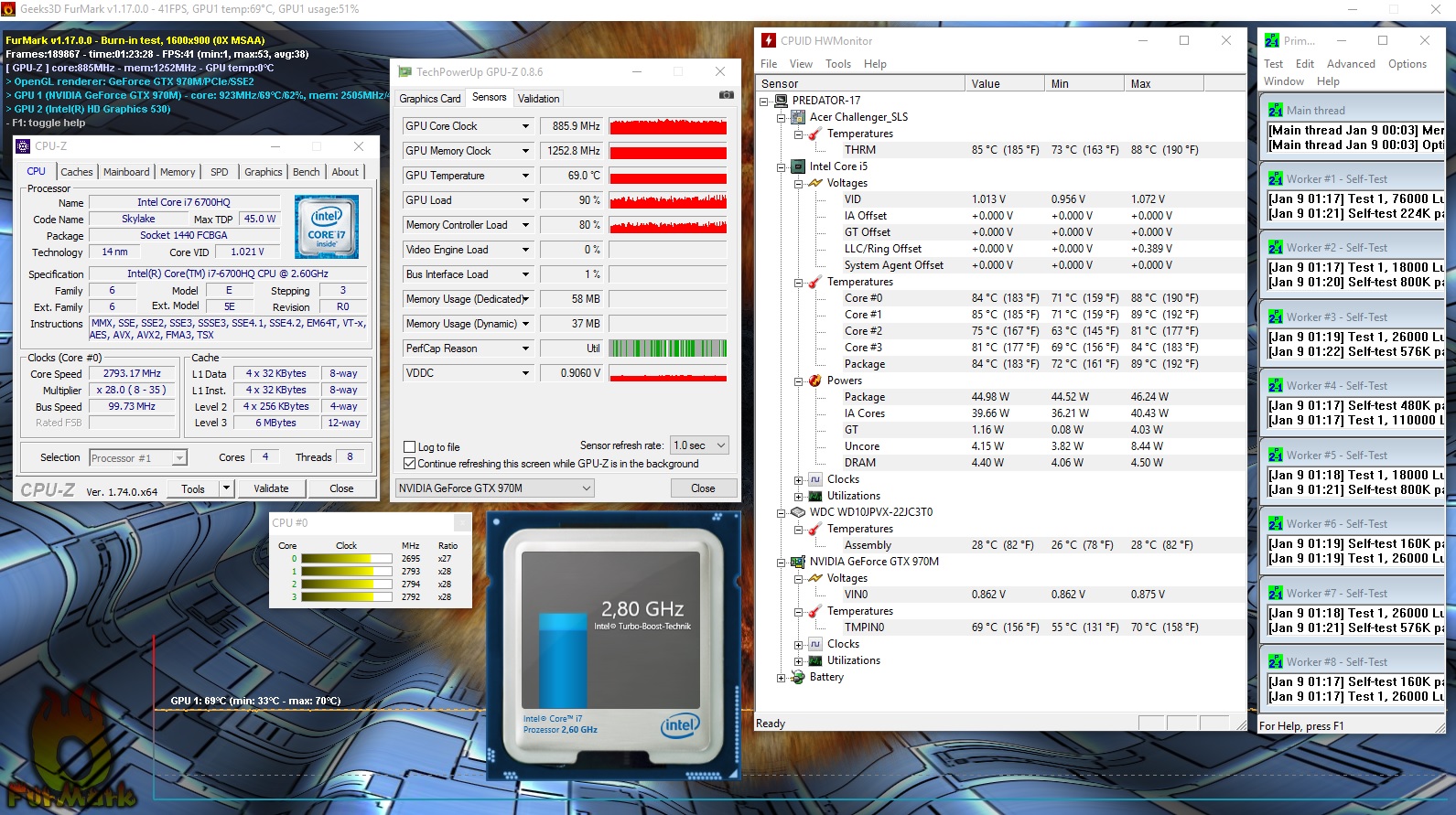
Task: Toggle Continue refreshing in background checkbox
Action: (x=410, y=464)
